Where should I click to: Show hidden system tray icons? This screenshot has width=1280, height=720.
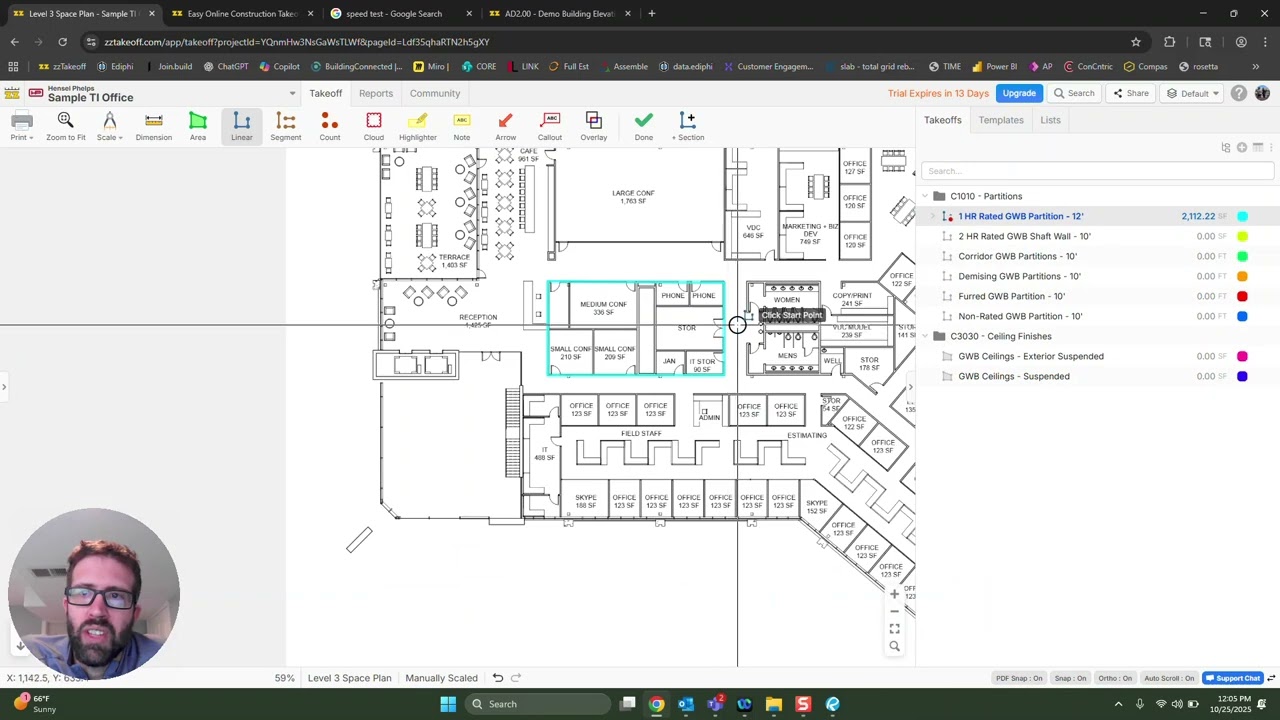[1118, 704]
